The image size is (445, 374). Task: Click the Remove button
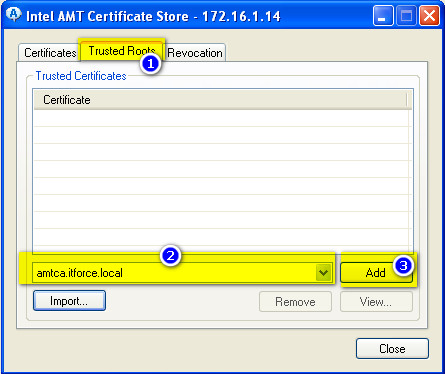pos(295,302)
